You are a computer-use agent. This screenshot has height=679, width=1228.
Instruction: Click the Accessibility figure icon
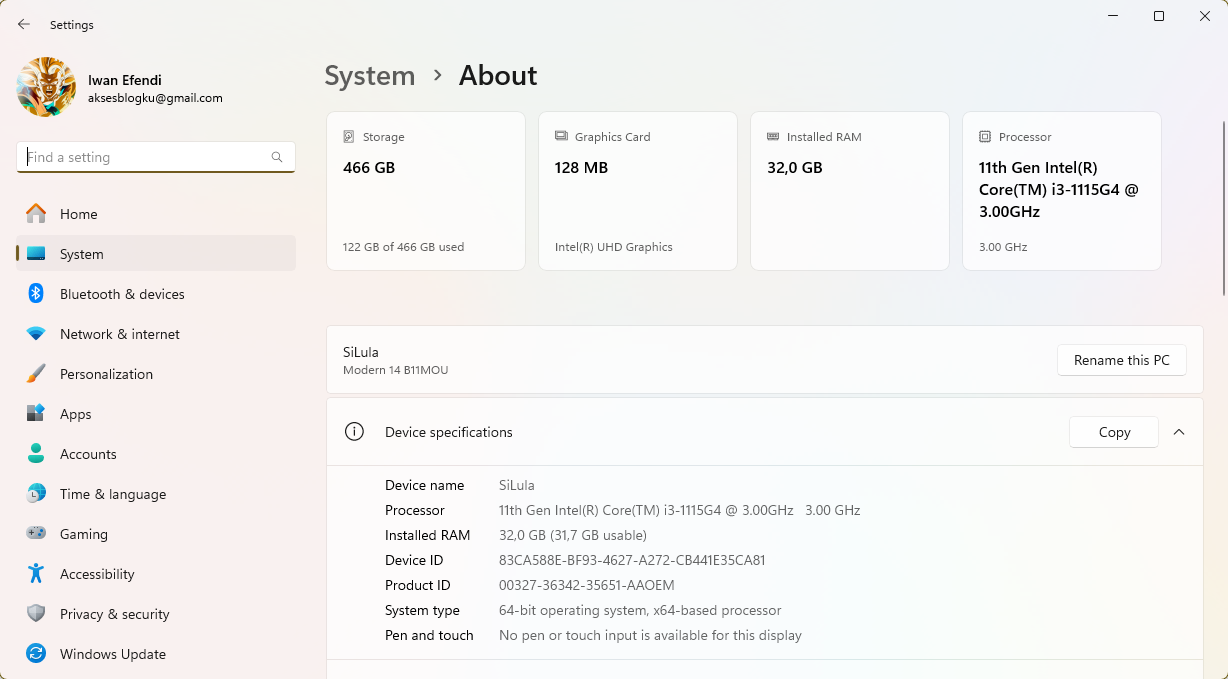(36, 573)
